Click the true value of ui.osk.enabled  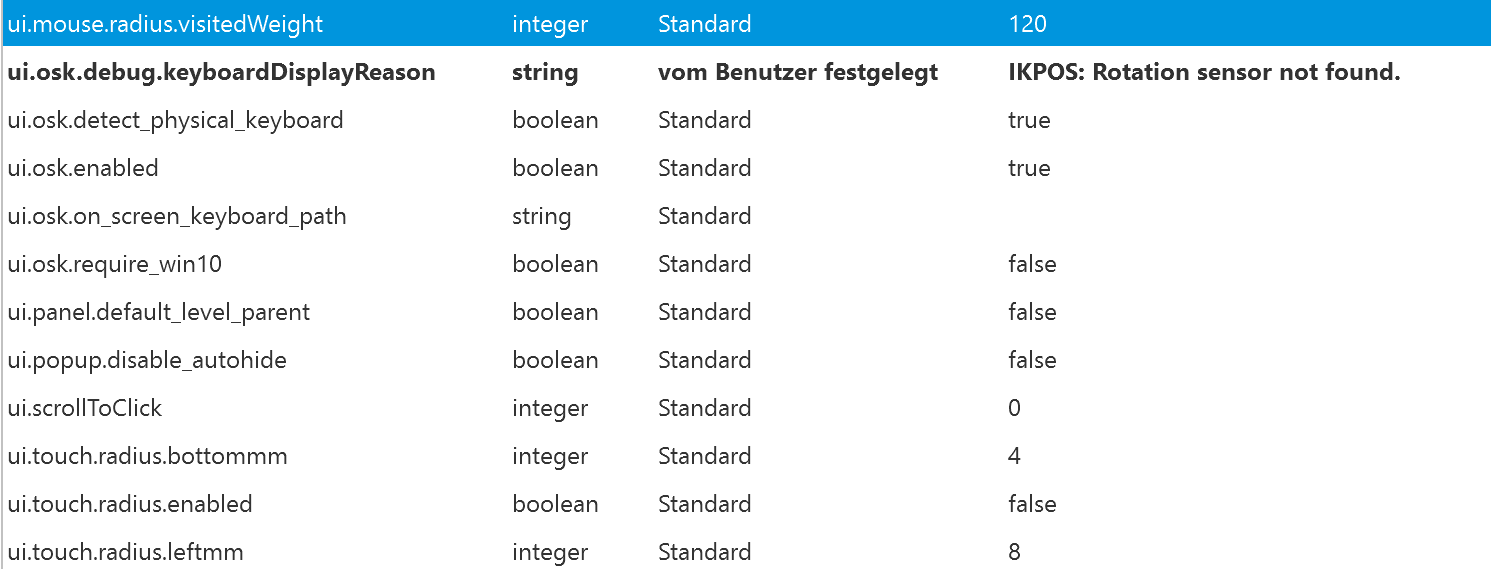(1029, 168)
